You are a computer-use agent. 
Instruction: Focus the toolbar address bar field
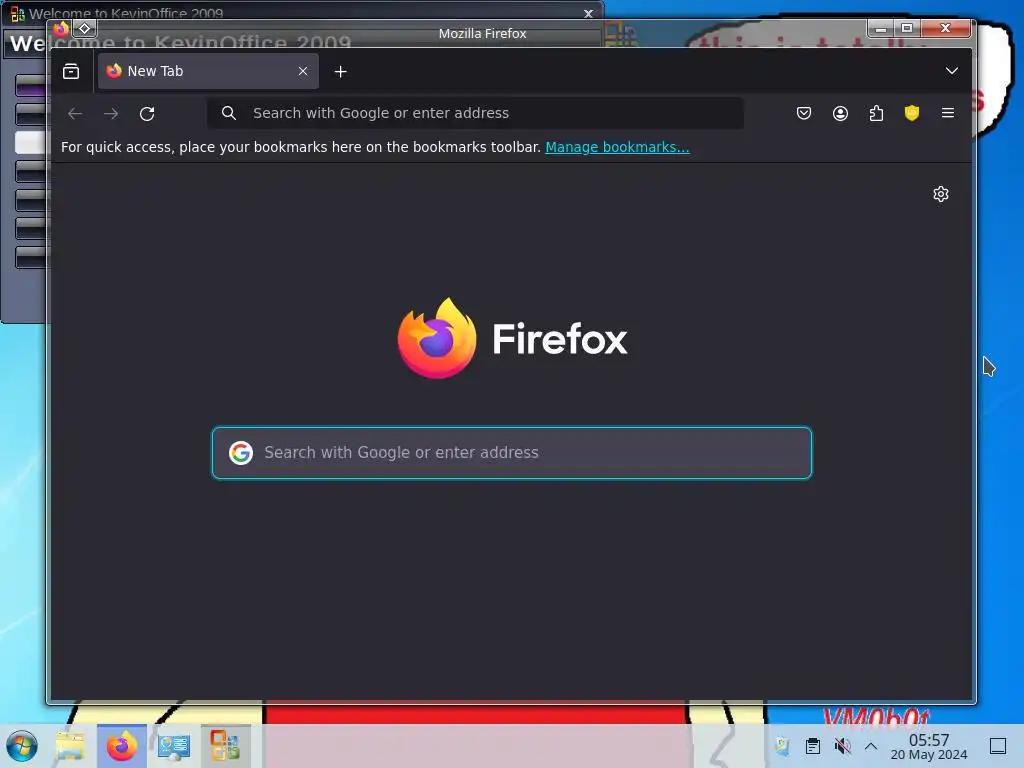click(475, 113)
